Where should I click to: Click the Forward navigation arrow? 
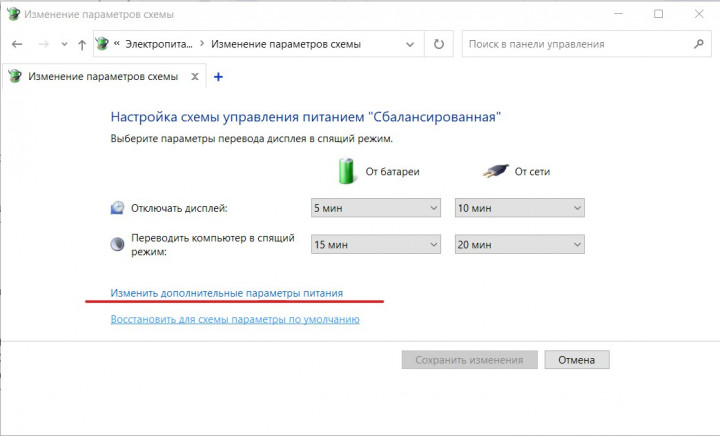43,45
